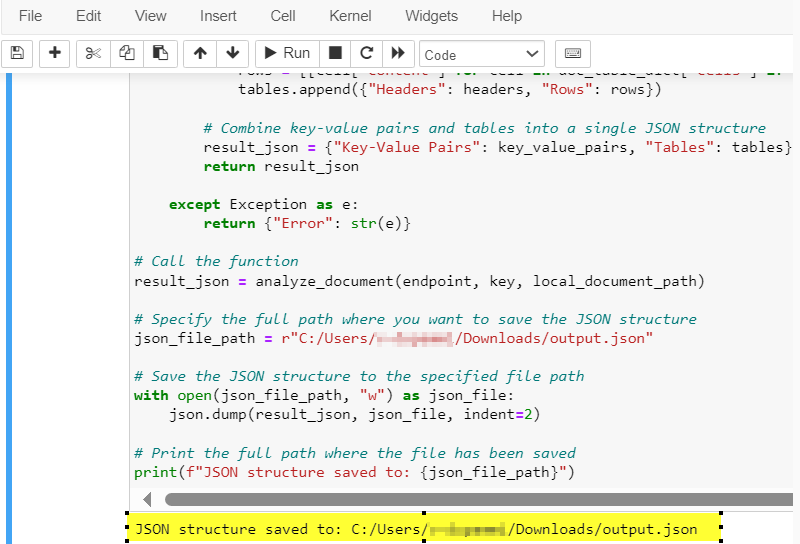Open the Widgets menu

coord(432,16)
